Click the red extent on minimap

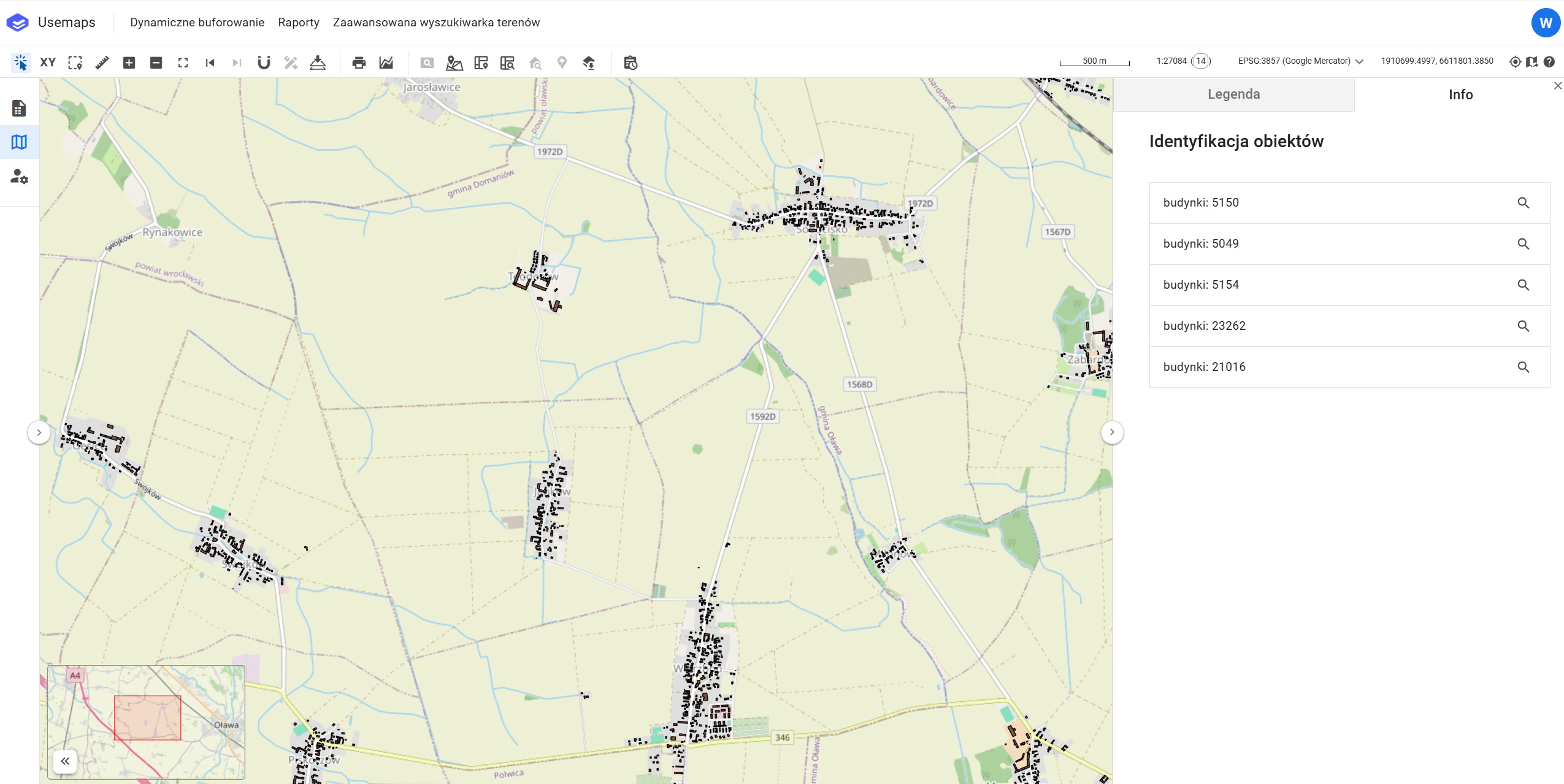[x=147, y=717]
